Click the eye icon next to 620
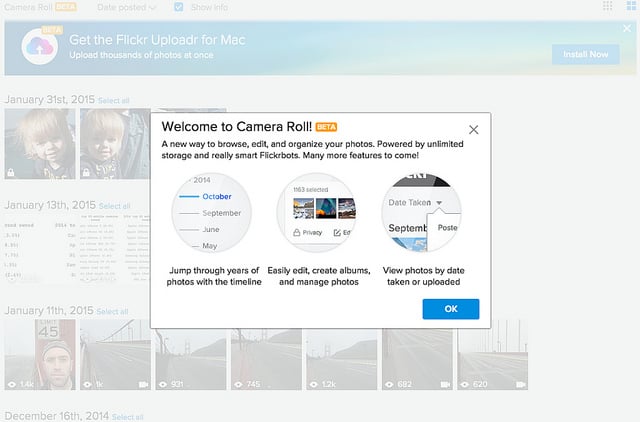The image size is (640, 422). [x=465, y=384]
